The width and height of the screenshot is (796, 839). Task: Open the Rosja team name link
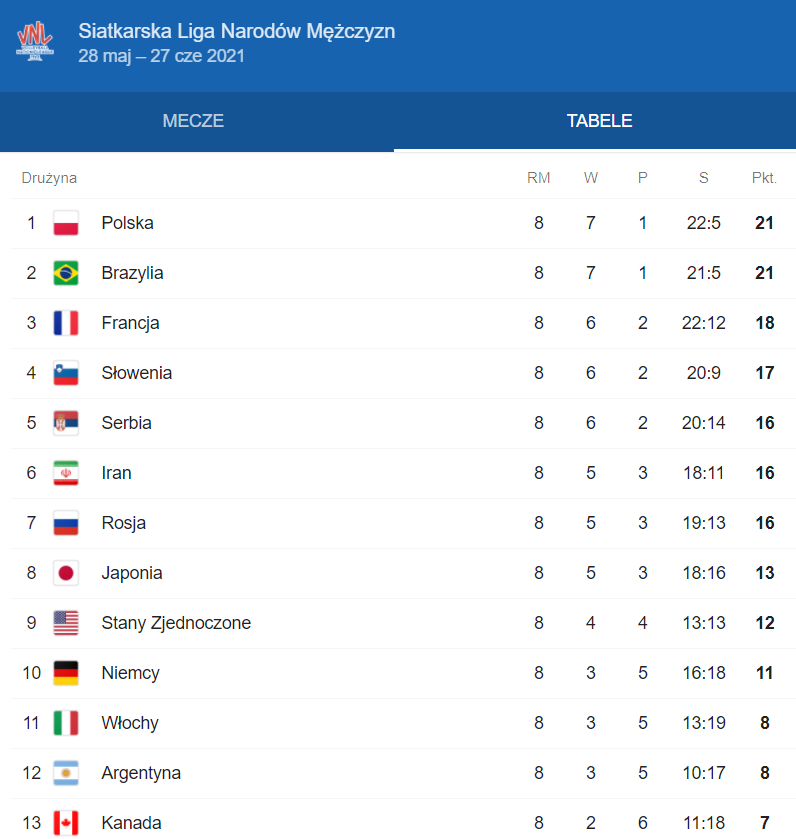[x=124, y=523]
